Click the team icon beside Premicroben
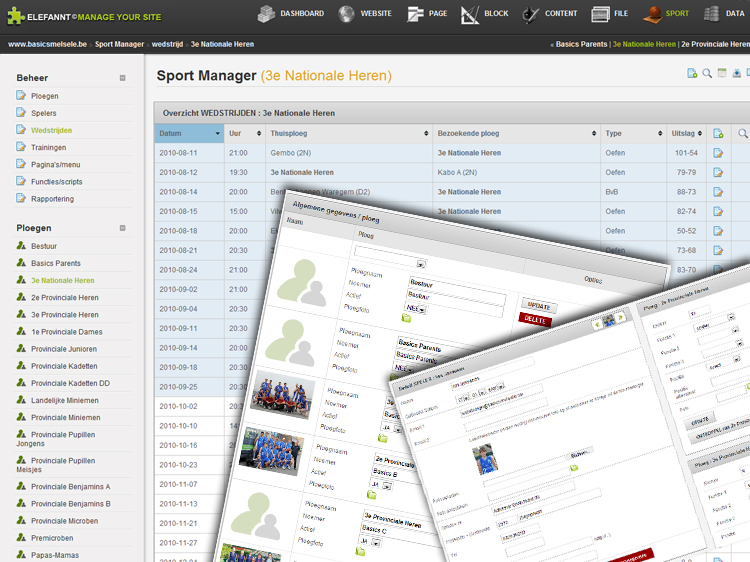Screen dimensions: 750x562 (21, 537)
